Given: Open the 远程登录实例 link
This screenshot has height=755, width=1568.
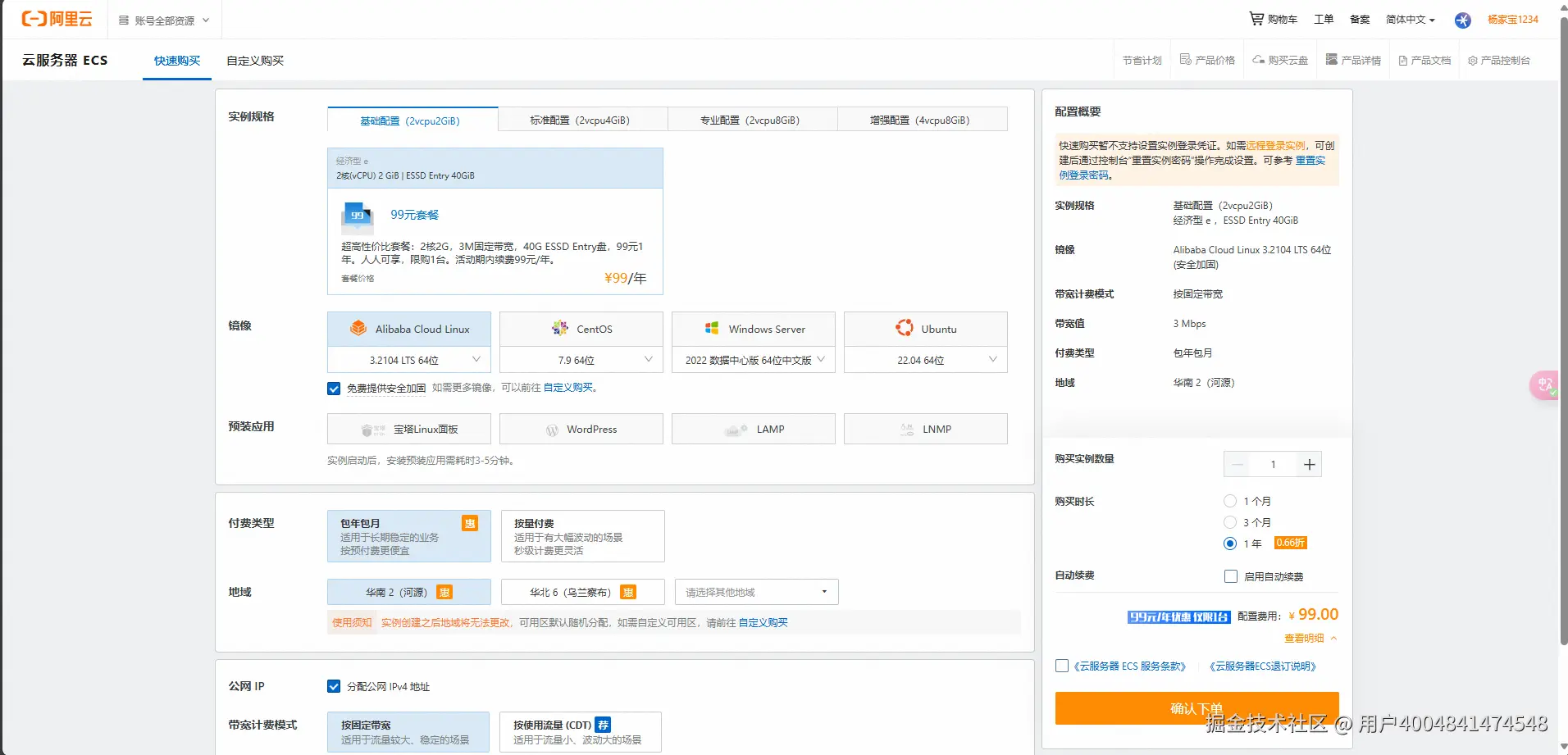Looking at the screenshot, I should tap(1276, 146).
